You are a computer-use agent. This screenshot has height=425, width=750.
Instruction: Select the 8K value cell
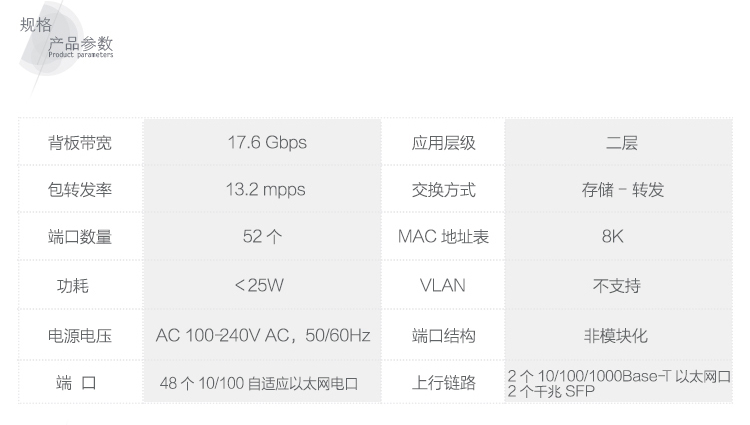tap(621, 238)
